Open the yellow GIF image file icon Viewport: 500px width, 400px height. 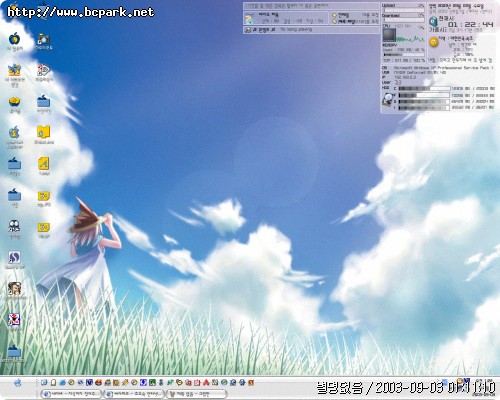[x=44, y=227]
